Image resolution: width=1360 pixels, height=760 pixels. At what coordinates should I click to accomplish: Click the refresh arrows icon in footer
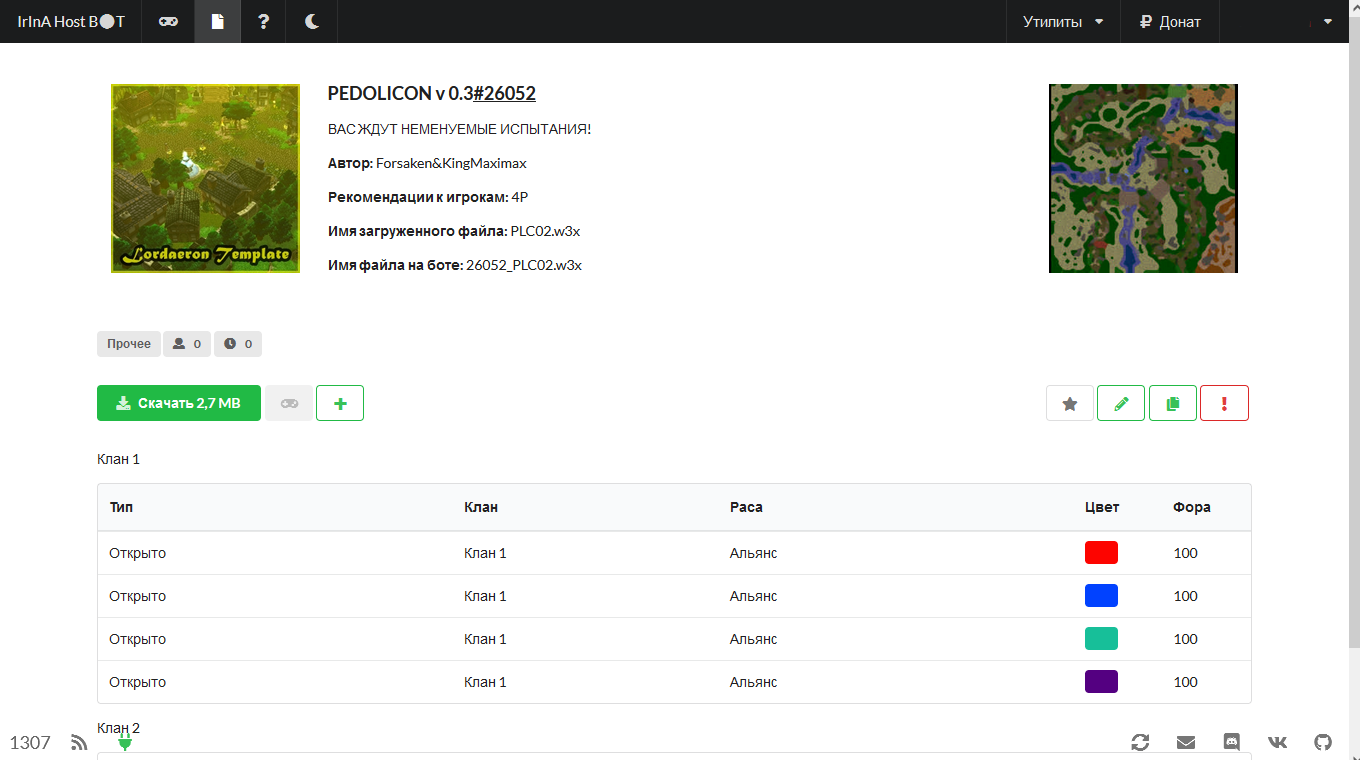pyautogui.click(x=1140, y=742)
